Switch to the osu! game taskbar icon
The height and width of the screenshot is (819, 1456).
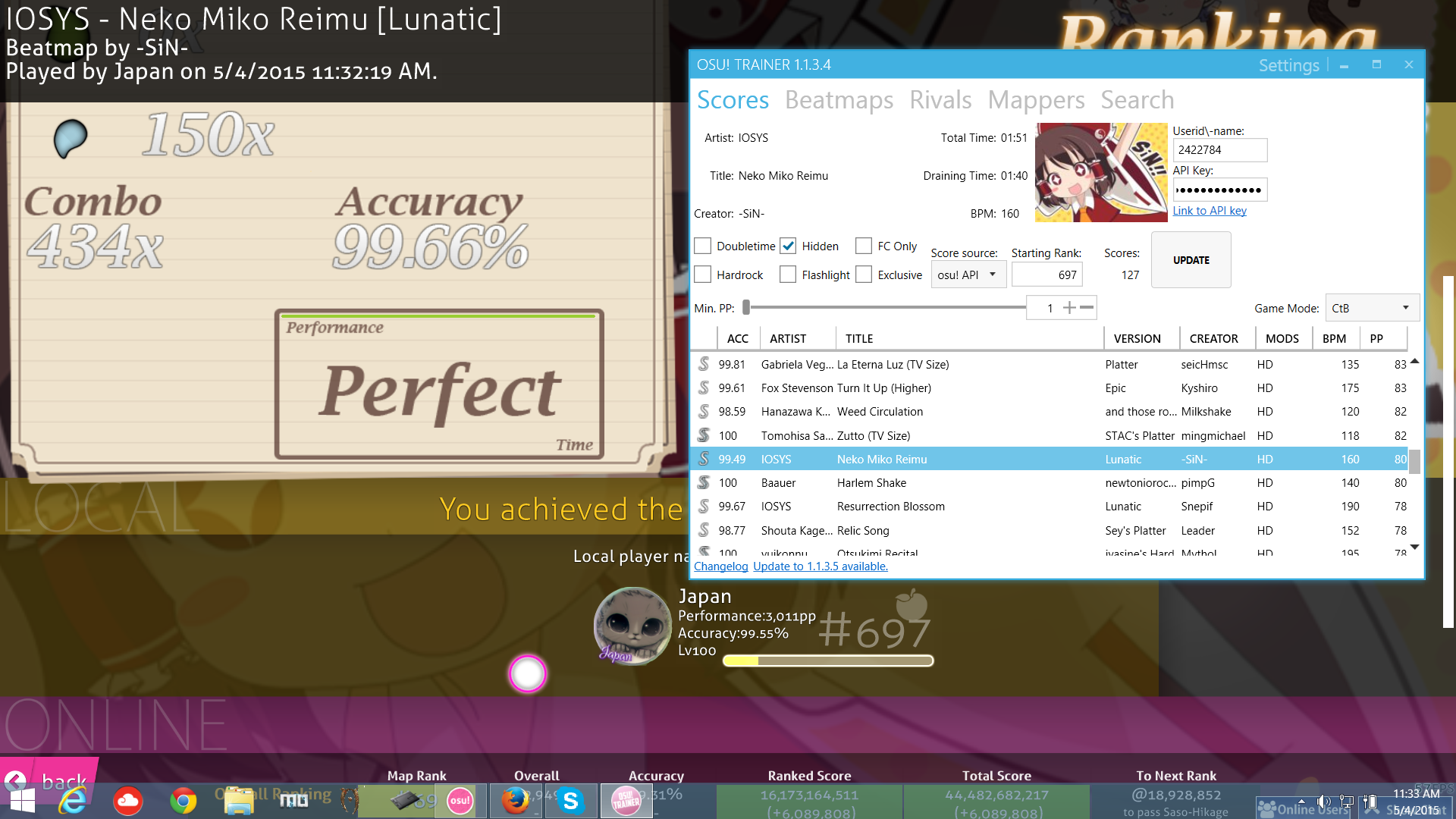coord(460,802)
